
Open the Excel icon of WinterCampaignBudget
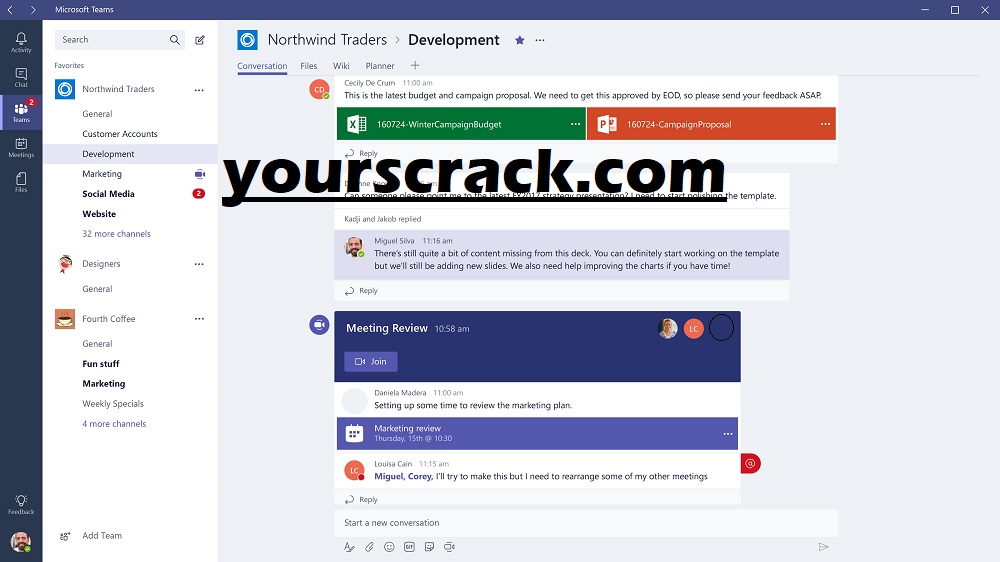(357, 124)
